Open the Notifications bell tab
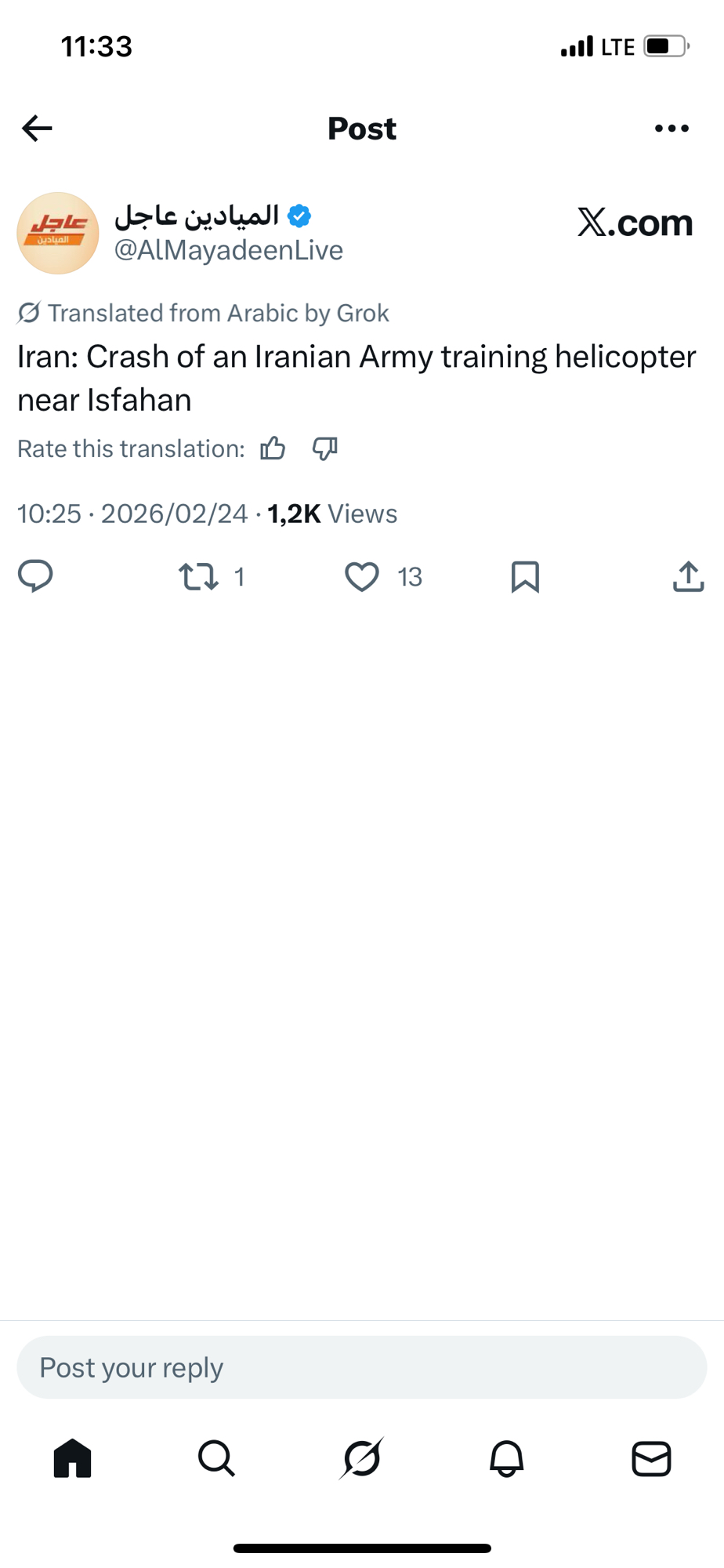This screenshot has height=1568, width=724. pos(507,1458)
